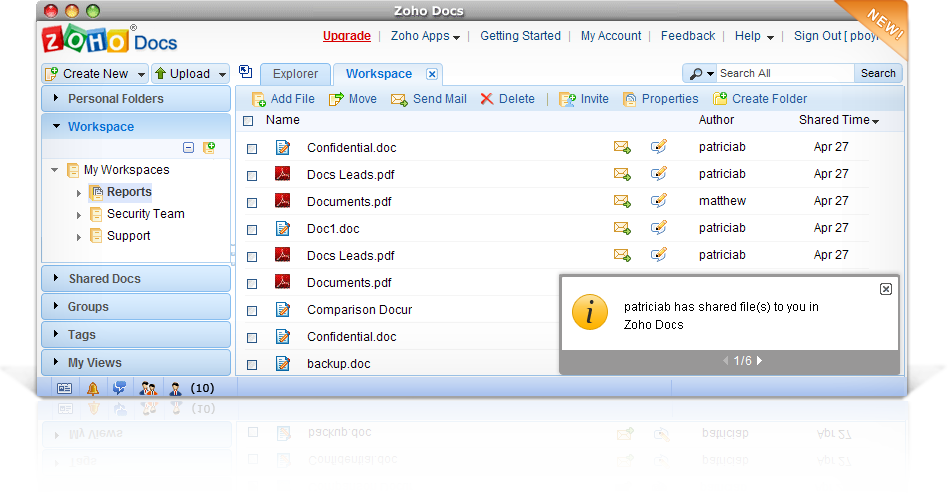Click the Zoho Docs logo
Image resolution: width=948 pixels, height=493 pixels.
109,41
